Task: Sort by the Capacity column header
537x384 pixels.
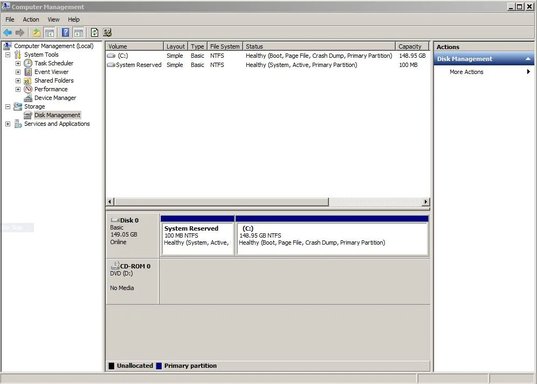Action: click(x=412, y=46)
